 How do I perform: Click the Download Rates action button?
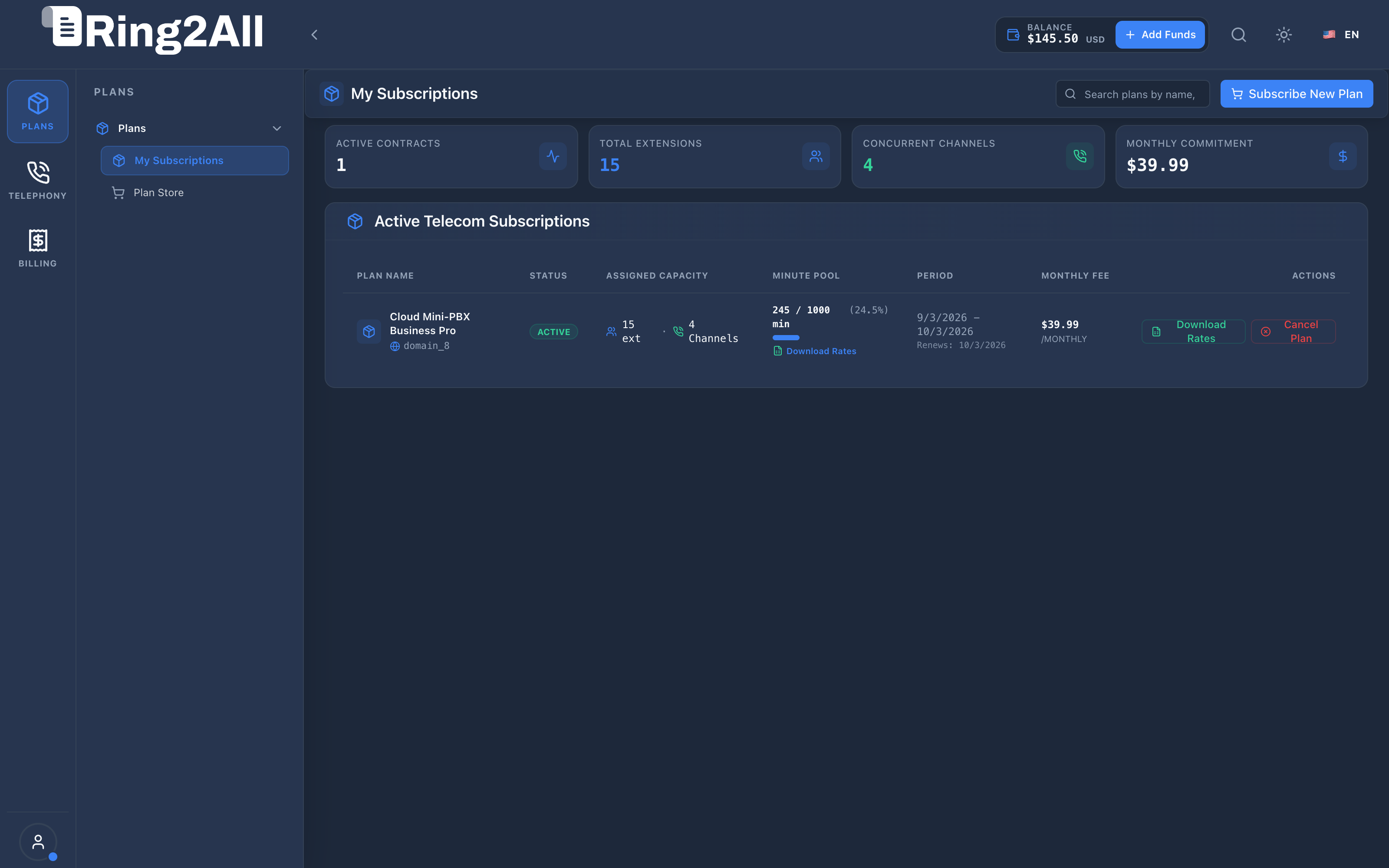coord(1193,331)
